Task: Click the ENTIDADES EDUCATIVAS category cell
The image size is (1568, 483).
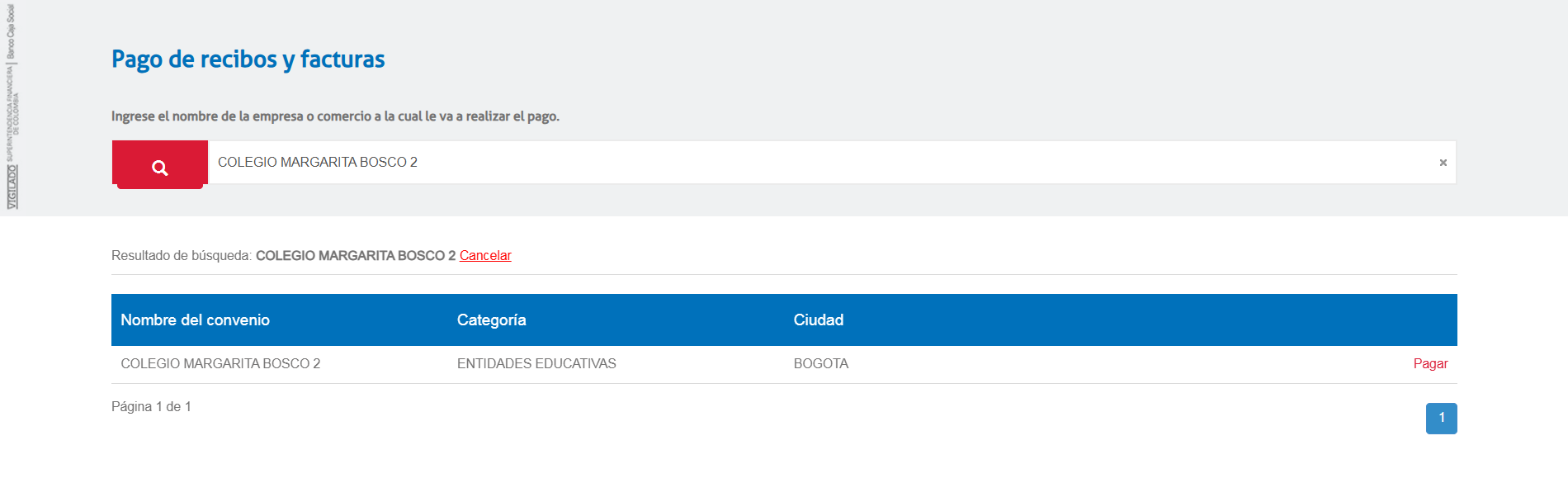Action: [x=536, y=364]
